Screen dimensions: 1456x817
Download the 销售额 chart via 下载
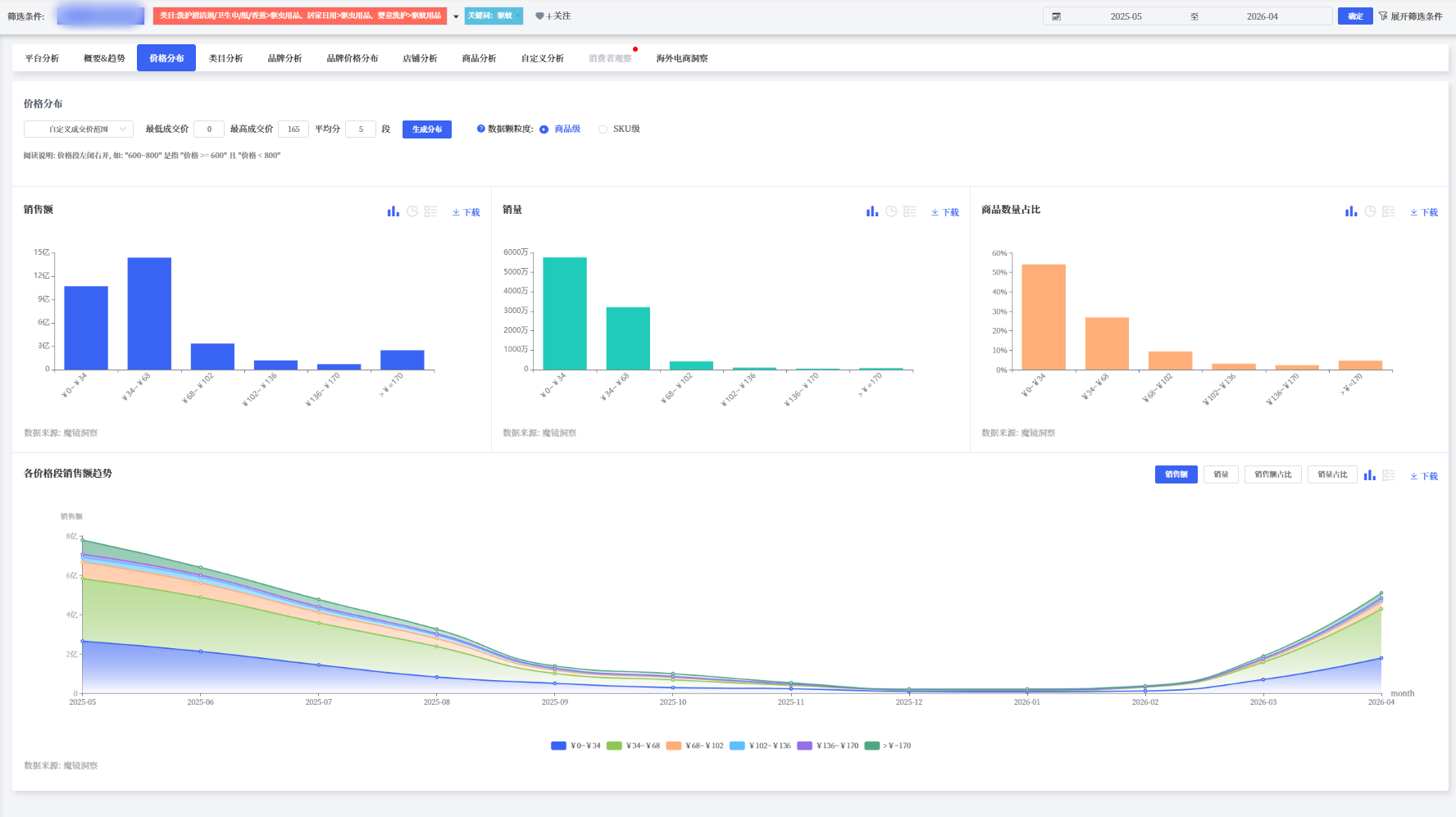[466, 212]
